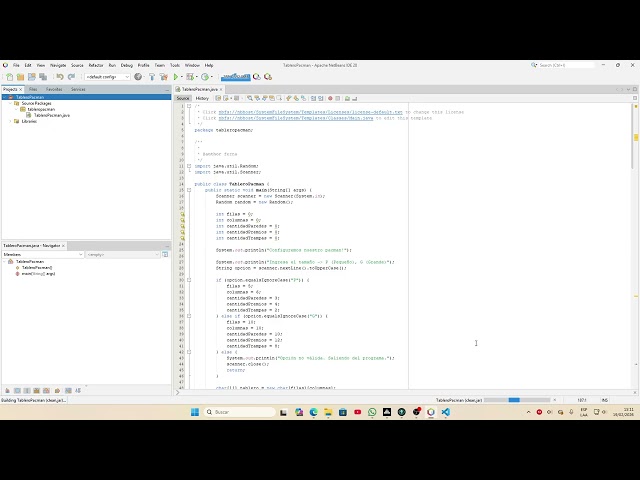Click the Clean and Build Project icon

164,77
